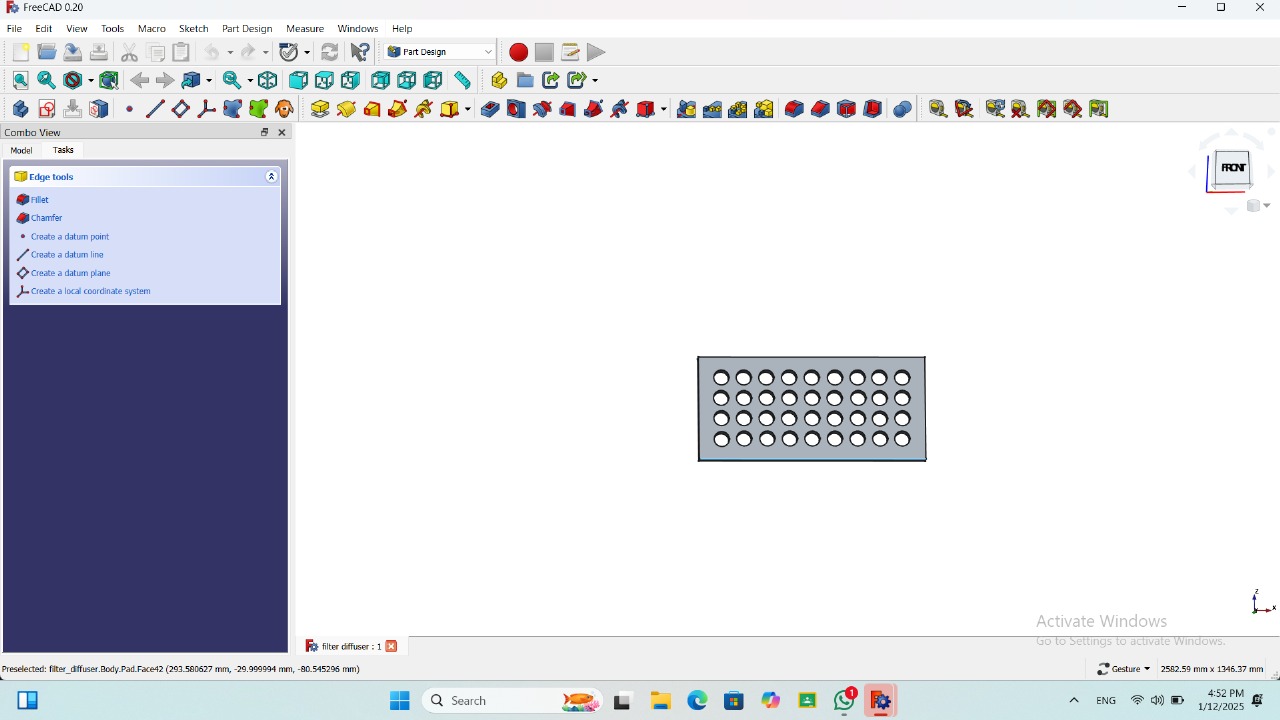Open the link actions dropdown arrow

(x=595, y=80)
